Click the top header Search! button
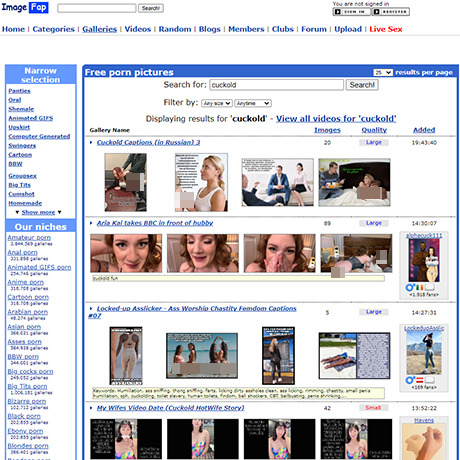460x460 pixels. (x=151, y=8)
